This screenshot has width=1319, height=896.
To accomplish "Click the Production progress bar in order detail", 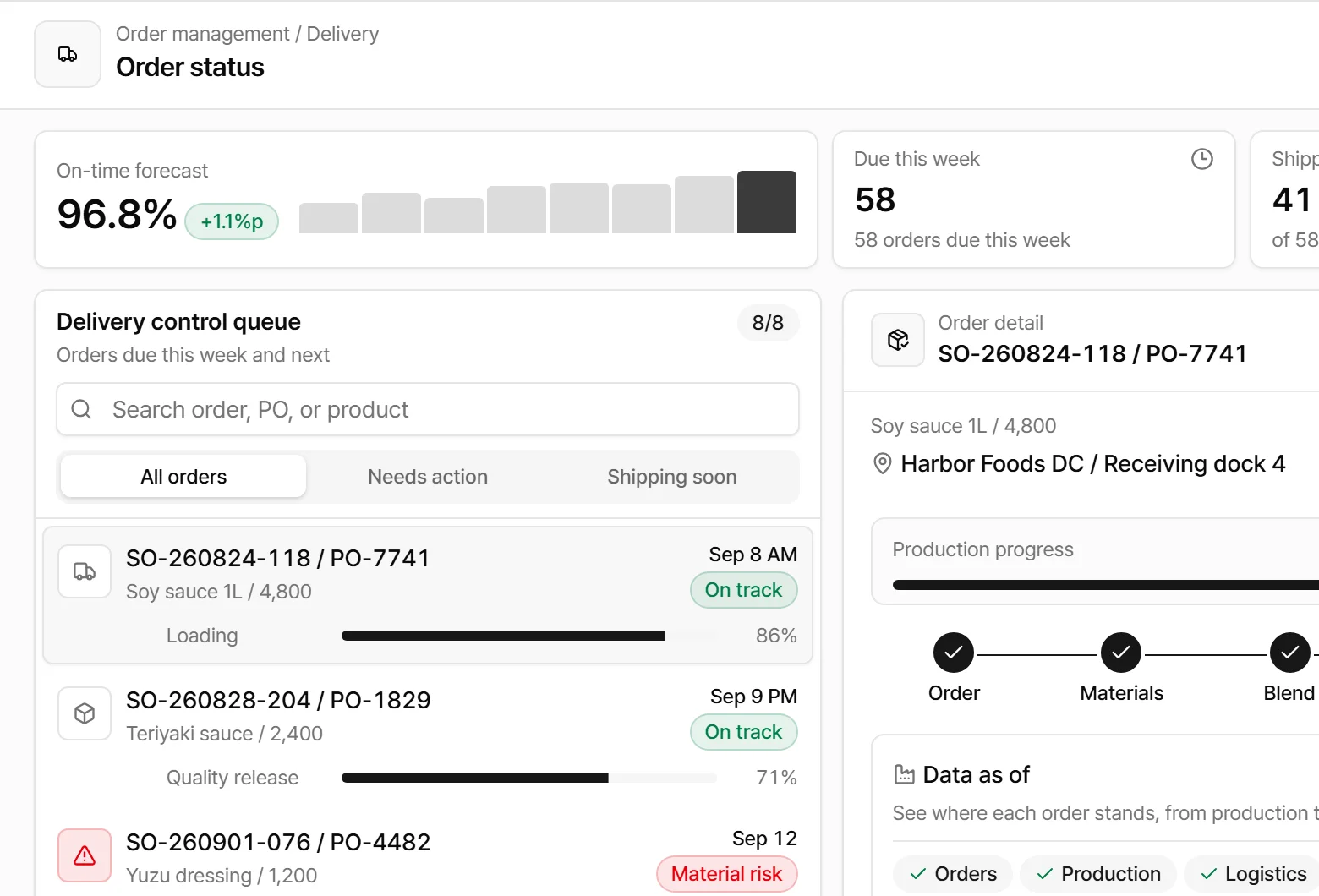I will (1106, 585).
